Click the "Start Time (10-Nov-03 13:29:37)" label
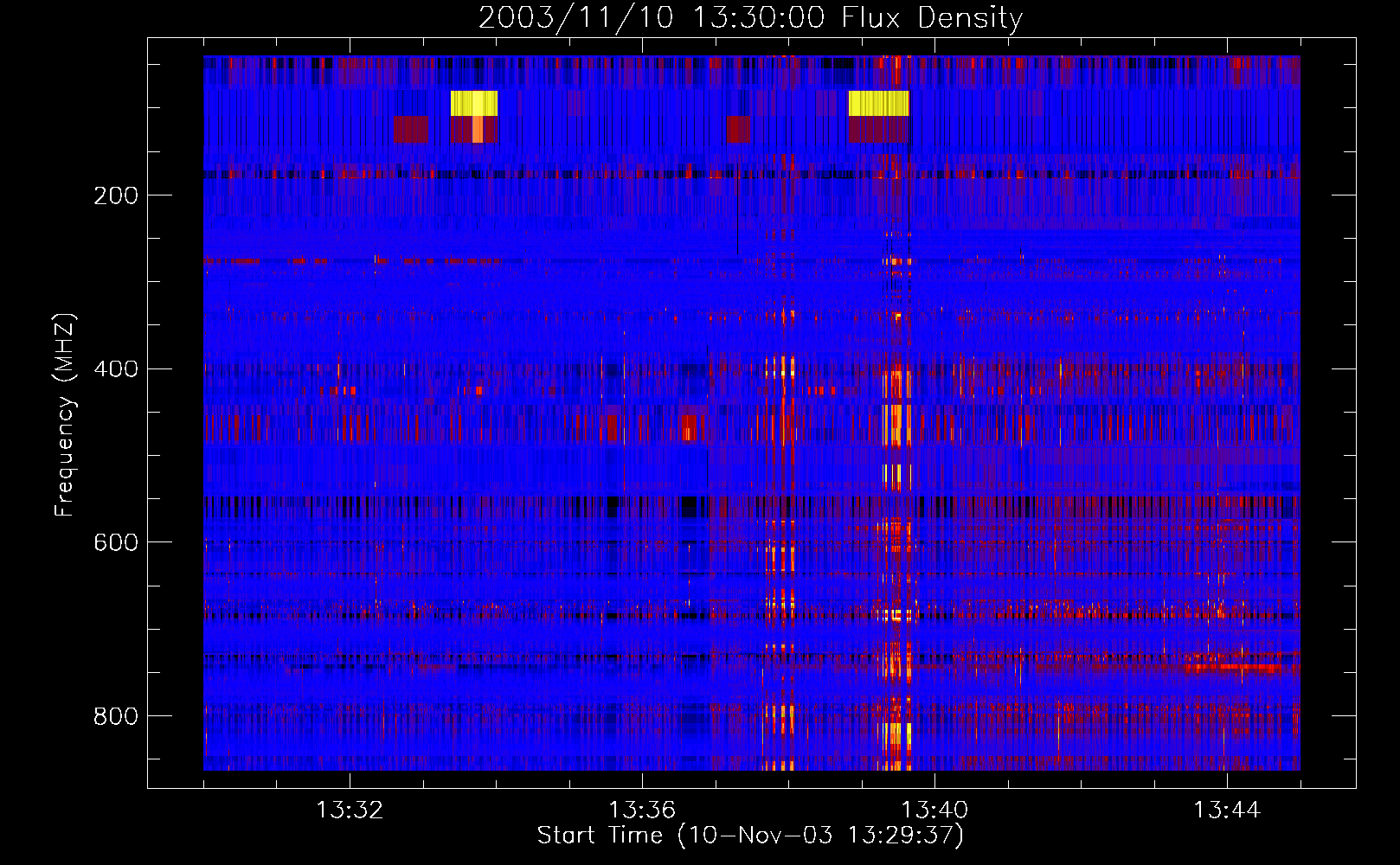The width and height of the screenshot is (1400, 865). point(750,835)
